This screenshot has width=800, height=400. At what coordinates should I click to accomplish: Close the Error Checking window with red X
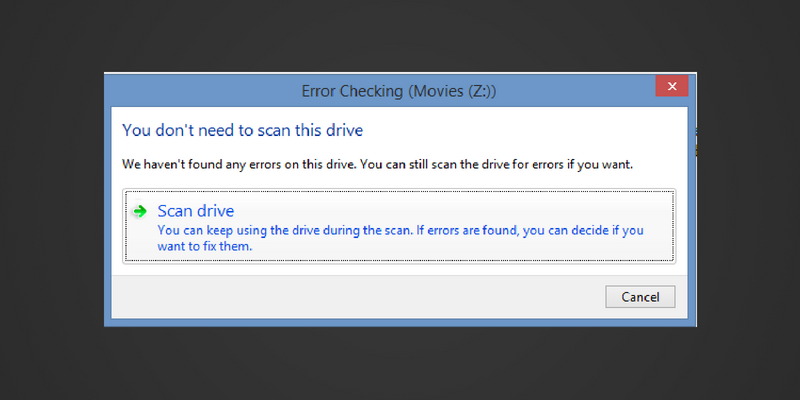click(672, 86)
